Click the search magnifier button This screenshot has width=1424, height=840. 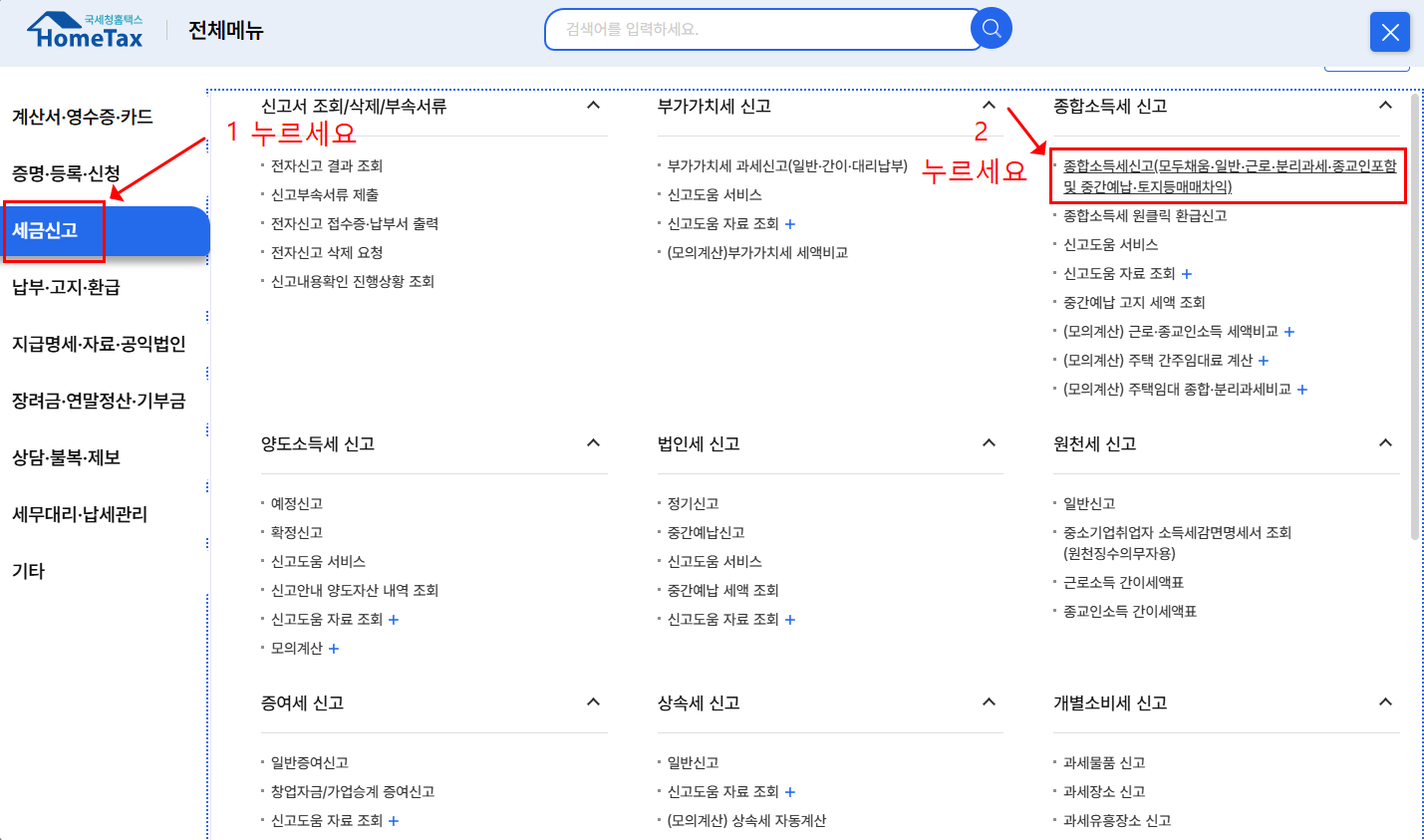coord(992,28)
